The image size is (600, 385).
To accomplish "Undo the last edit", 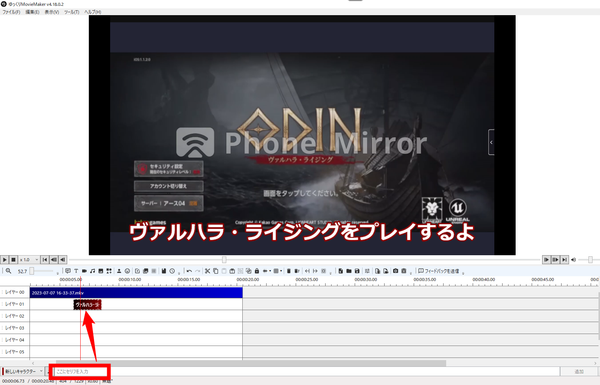I will [x=189, y=271].
